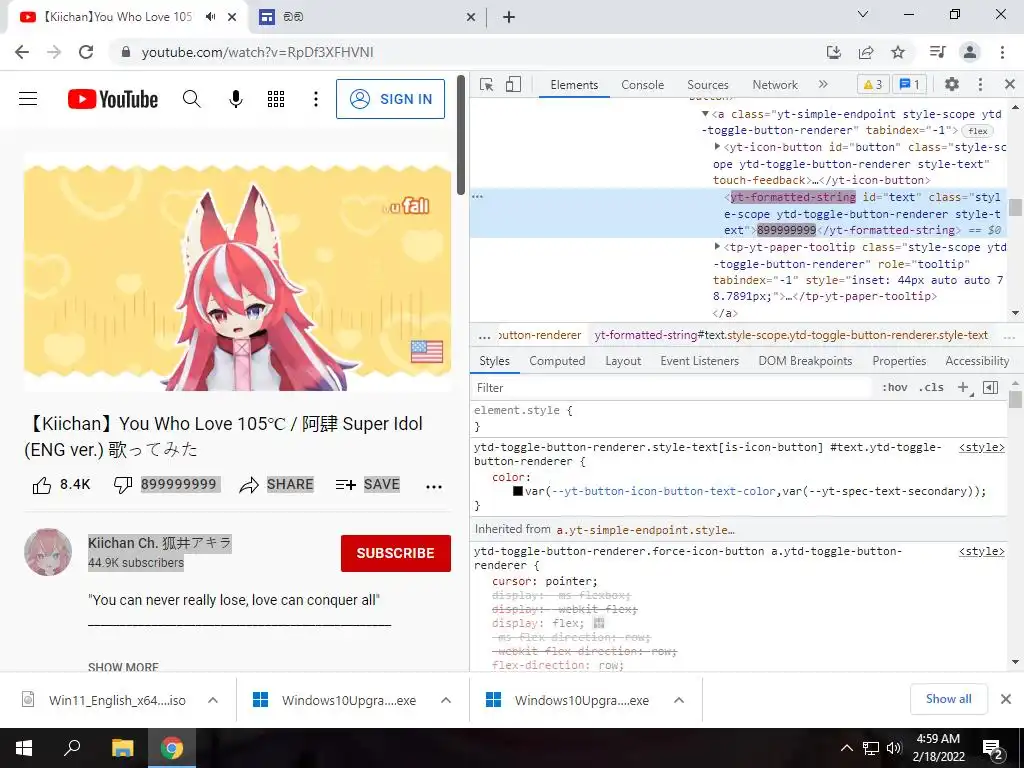Collapse the a.yt-simple-endpoint node triangle
This screenshot has width=1024, height=768.
(705, 114)
